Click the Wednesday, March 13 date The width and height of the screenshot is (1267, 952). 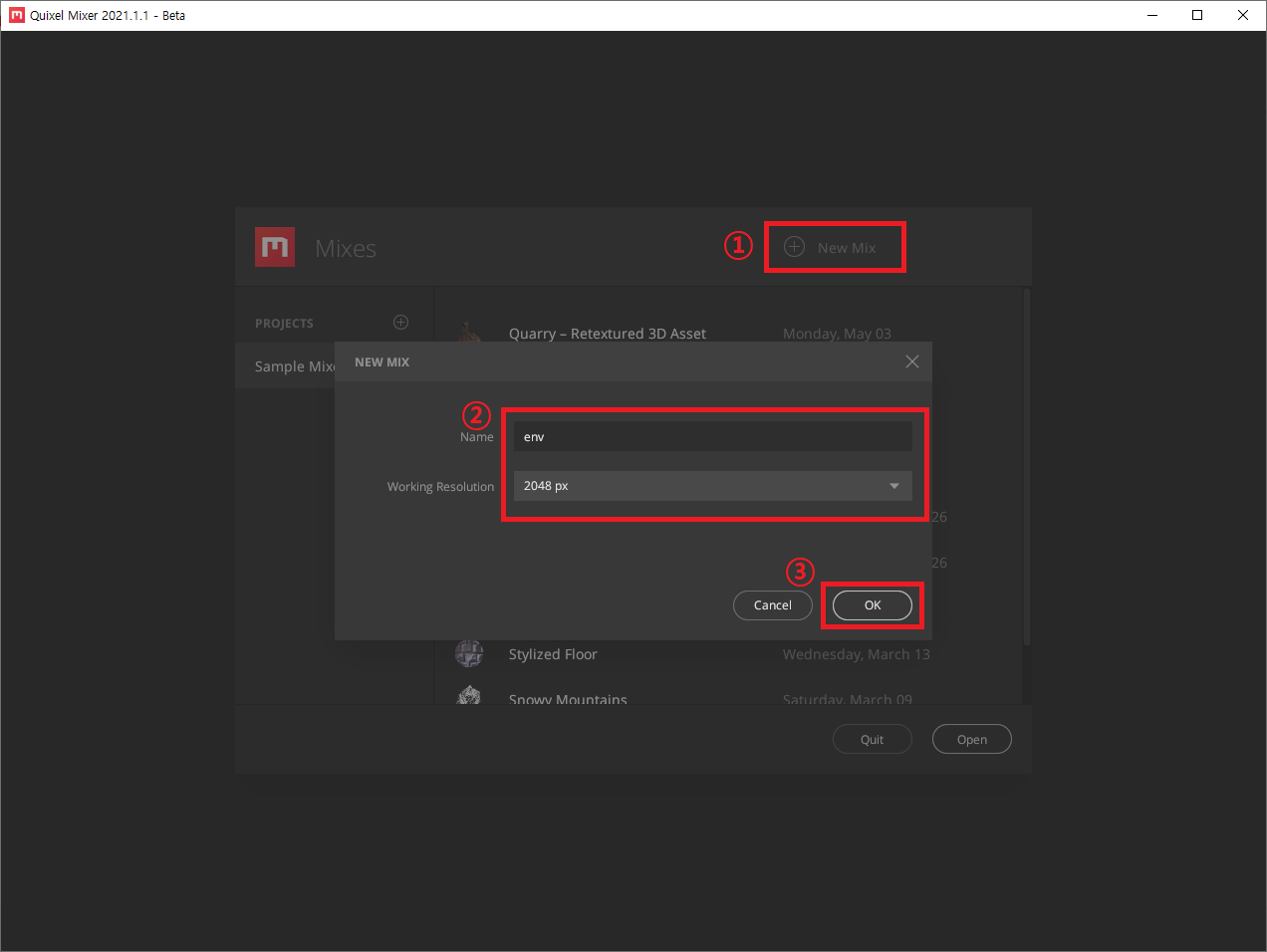click(857, 654)
